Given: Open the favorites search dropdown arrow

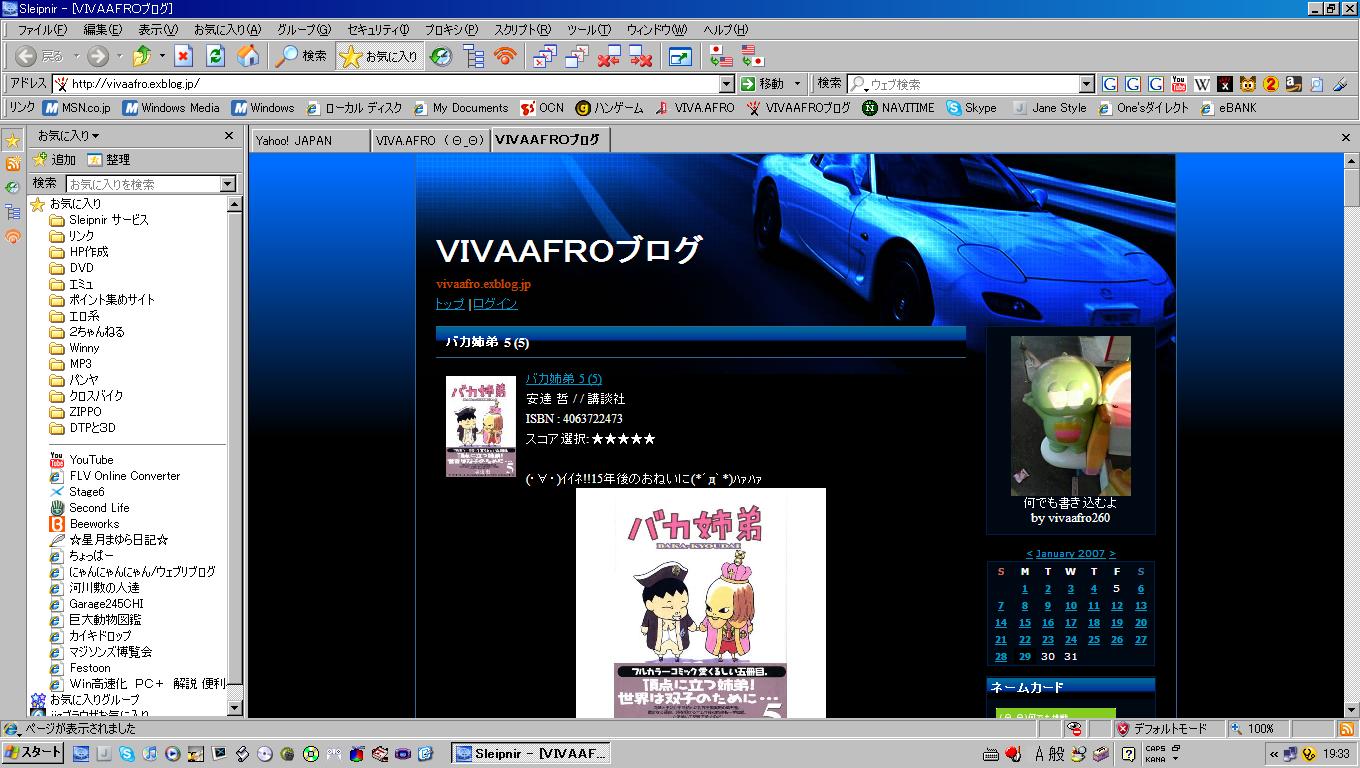Looking at the screenshot, I should (228, 184).
